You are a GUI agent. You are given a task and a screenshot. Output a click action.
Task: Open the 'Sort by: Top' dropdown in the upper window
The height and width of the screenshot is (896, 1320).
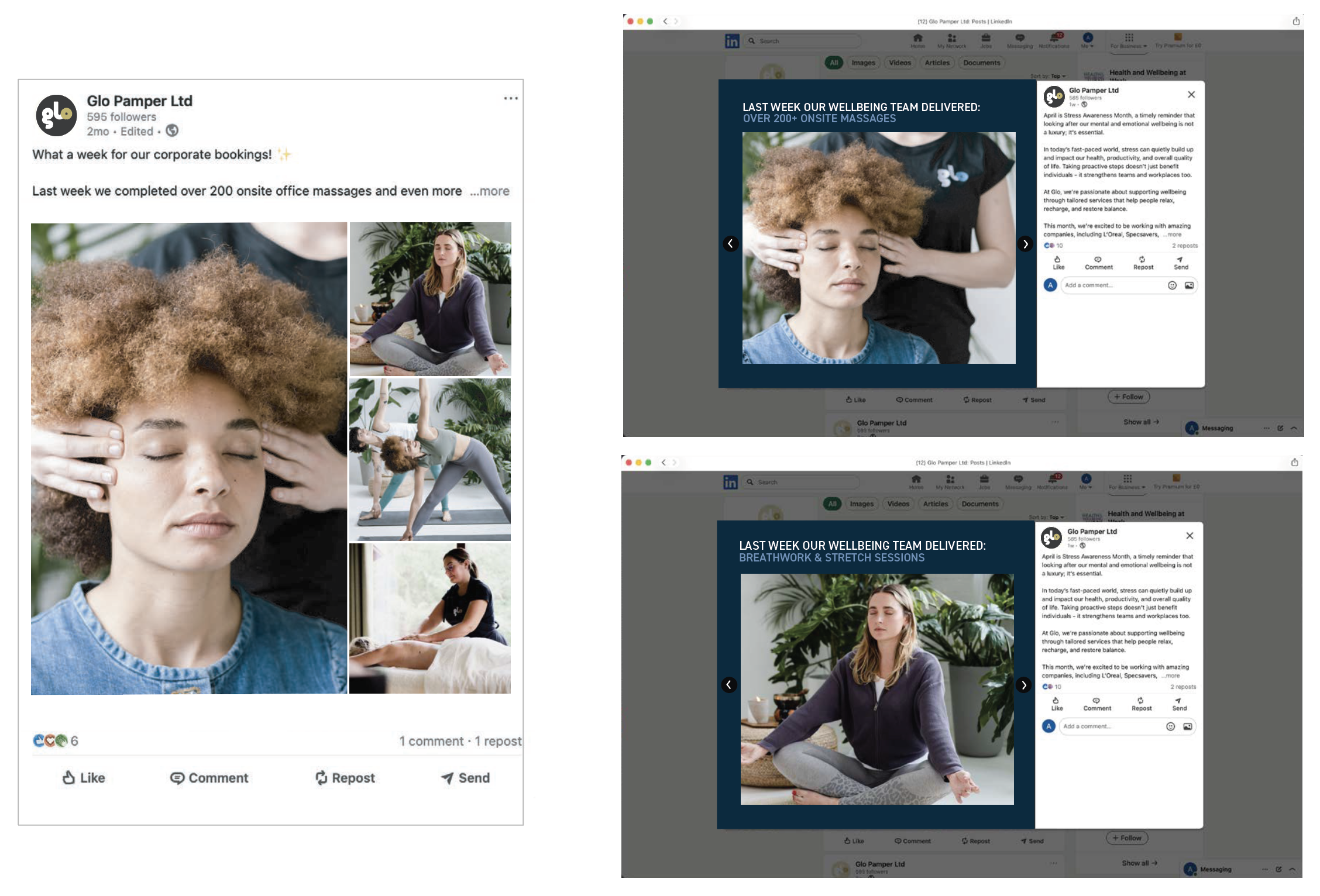coord(1048,76)
